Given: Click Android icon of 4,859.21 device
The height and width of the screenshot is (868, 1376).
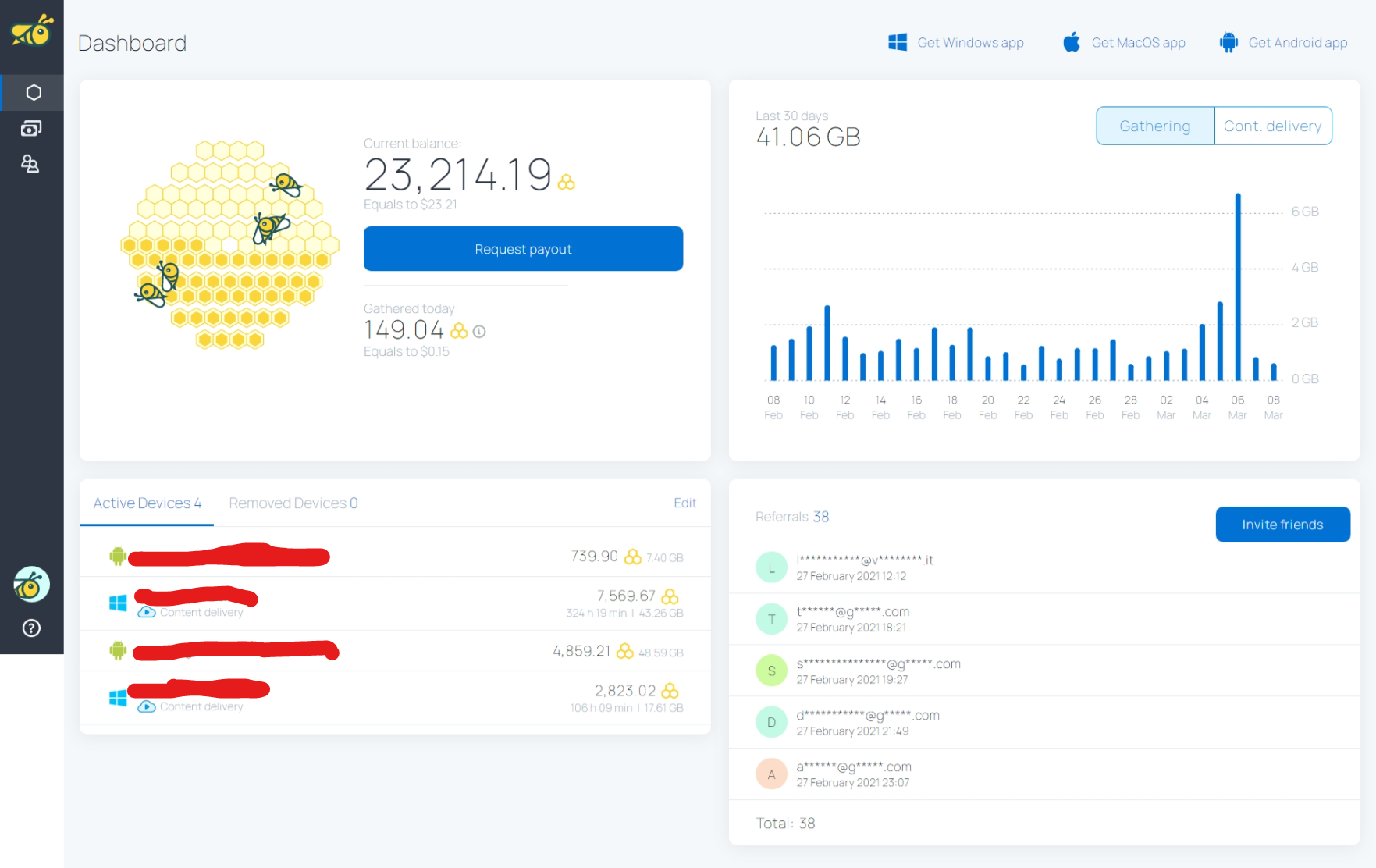Looking at the screenshot, I should [118, 650].
